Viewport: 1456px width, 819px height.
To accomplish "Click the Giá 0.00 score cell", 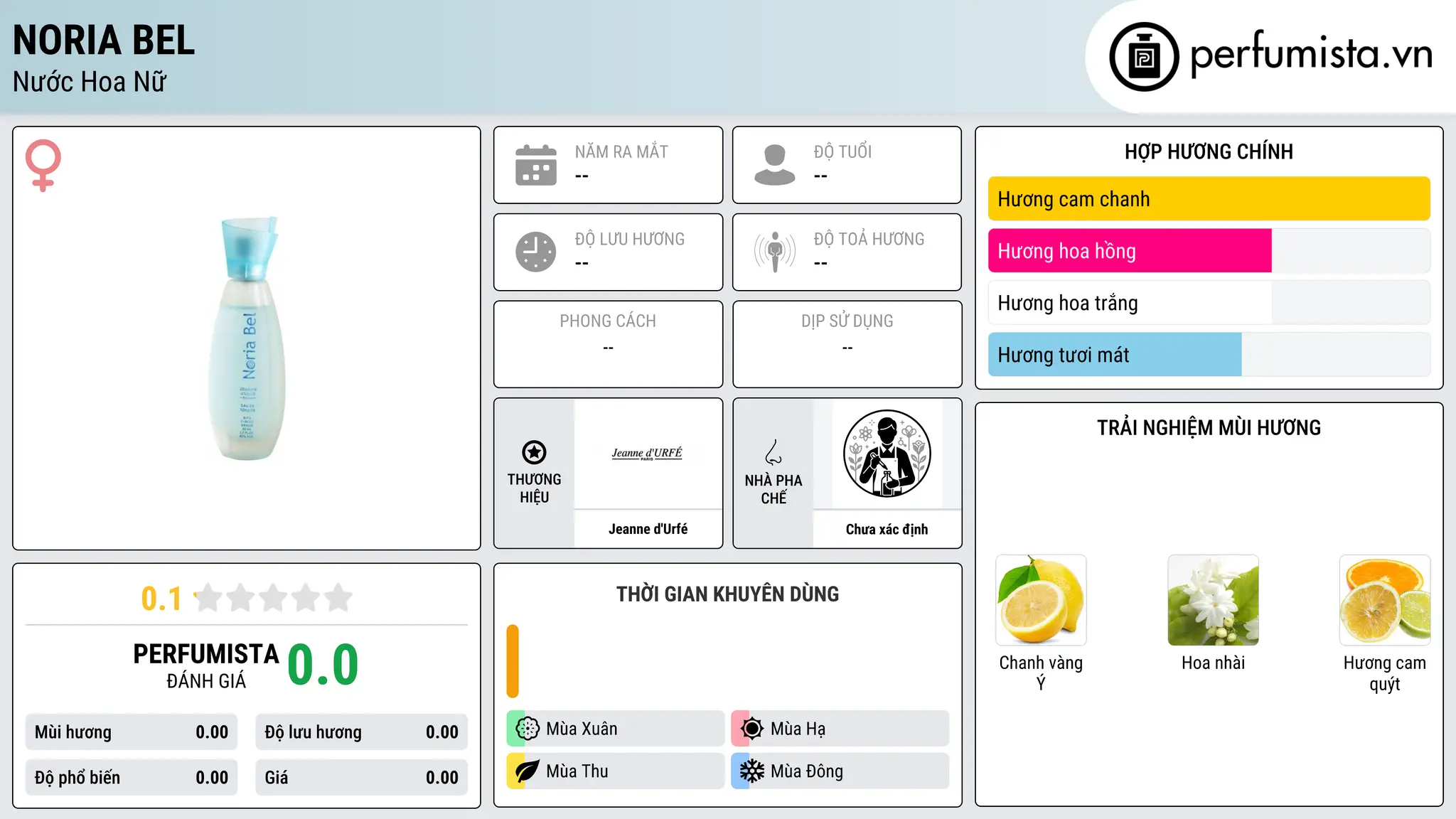I will point(362,778).
